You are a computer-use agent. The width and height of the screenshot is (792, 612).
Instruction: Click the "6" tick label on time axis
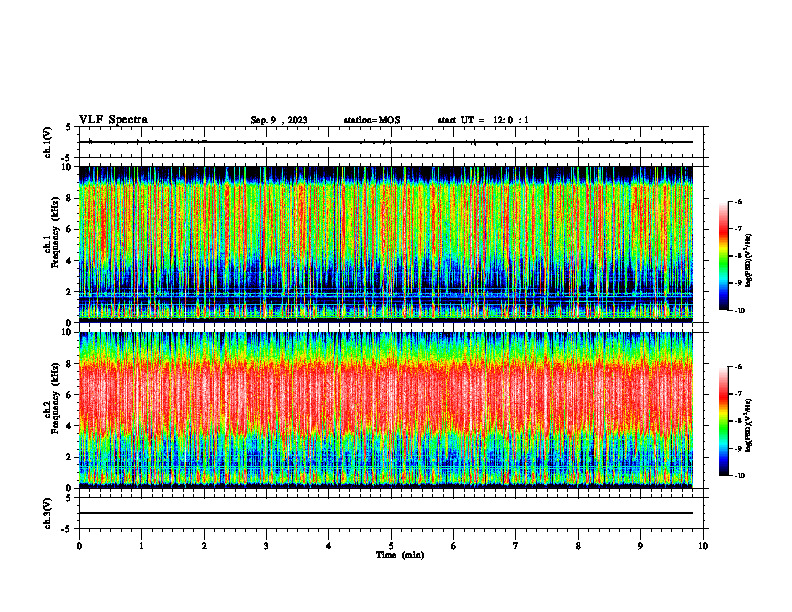[454, 546]
